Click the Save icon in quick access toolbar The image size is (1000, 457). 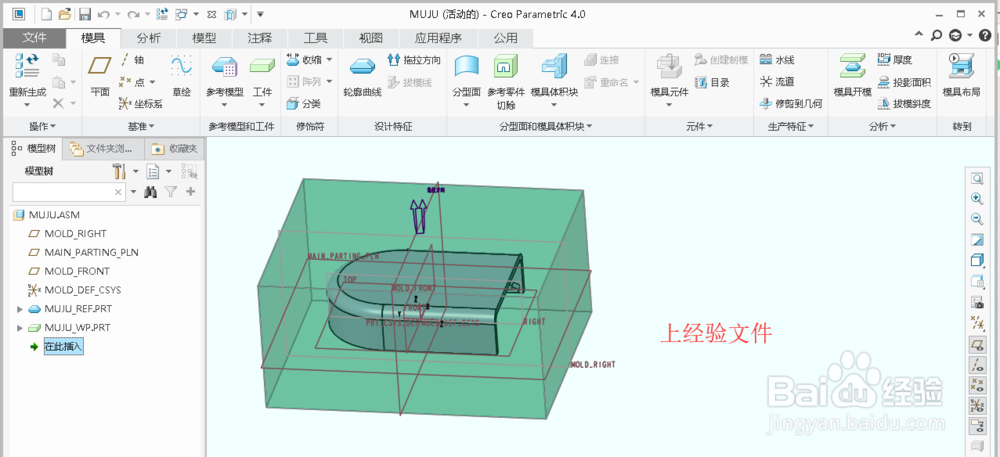(x=85, y=13)
